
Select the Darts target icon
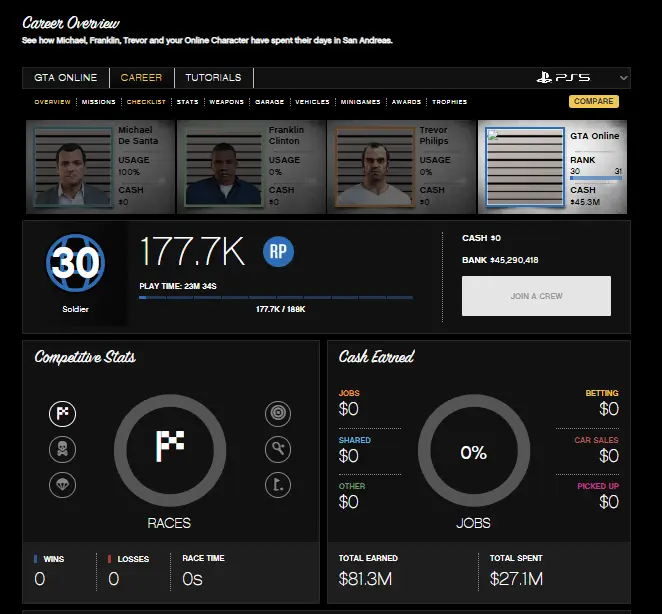[278, 413]
